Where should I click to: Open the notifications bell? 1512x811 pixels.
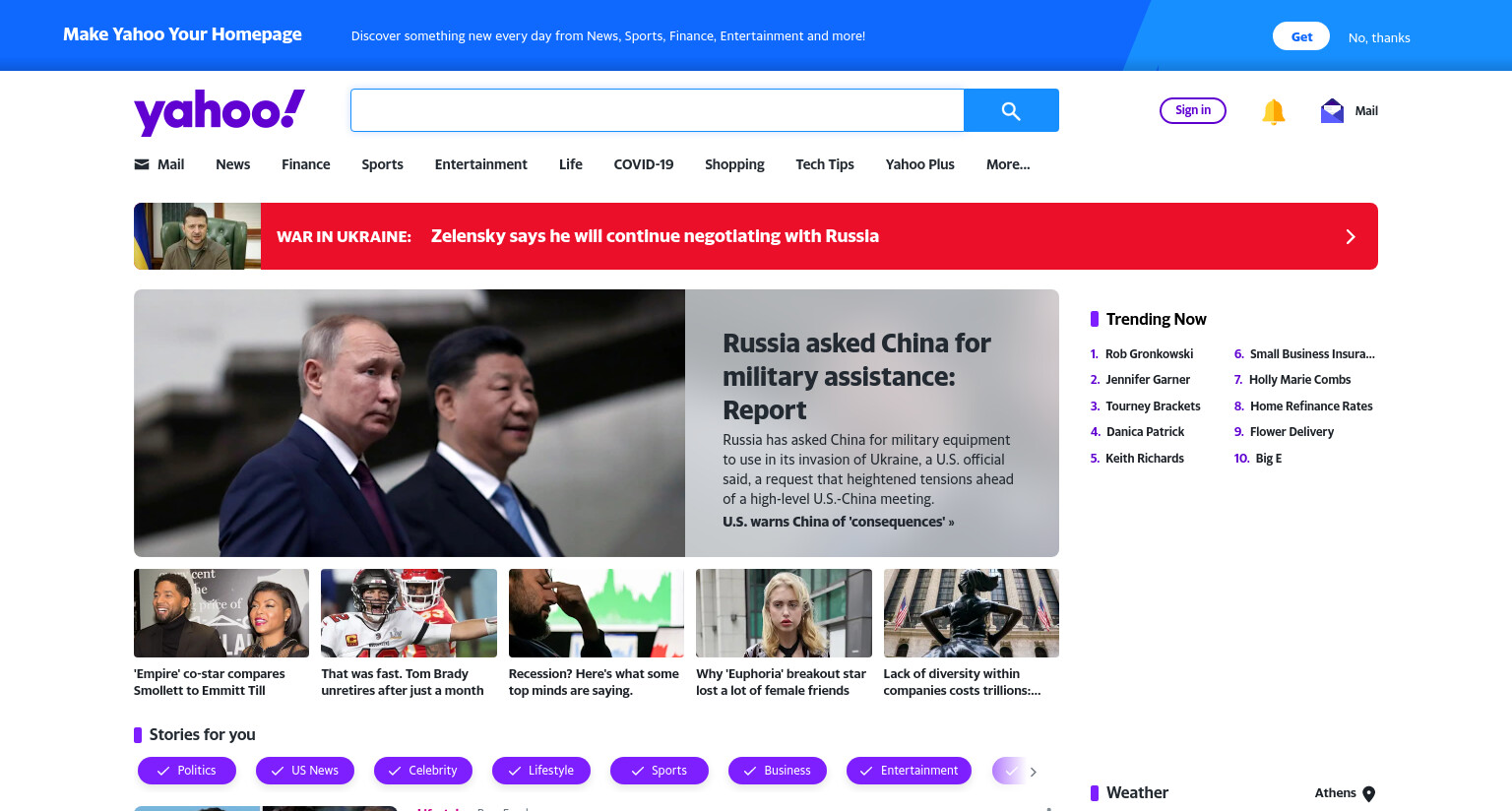click(x=1274, y=111)
